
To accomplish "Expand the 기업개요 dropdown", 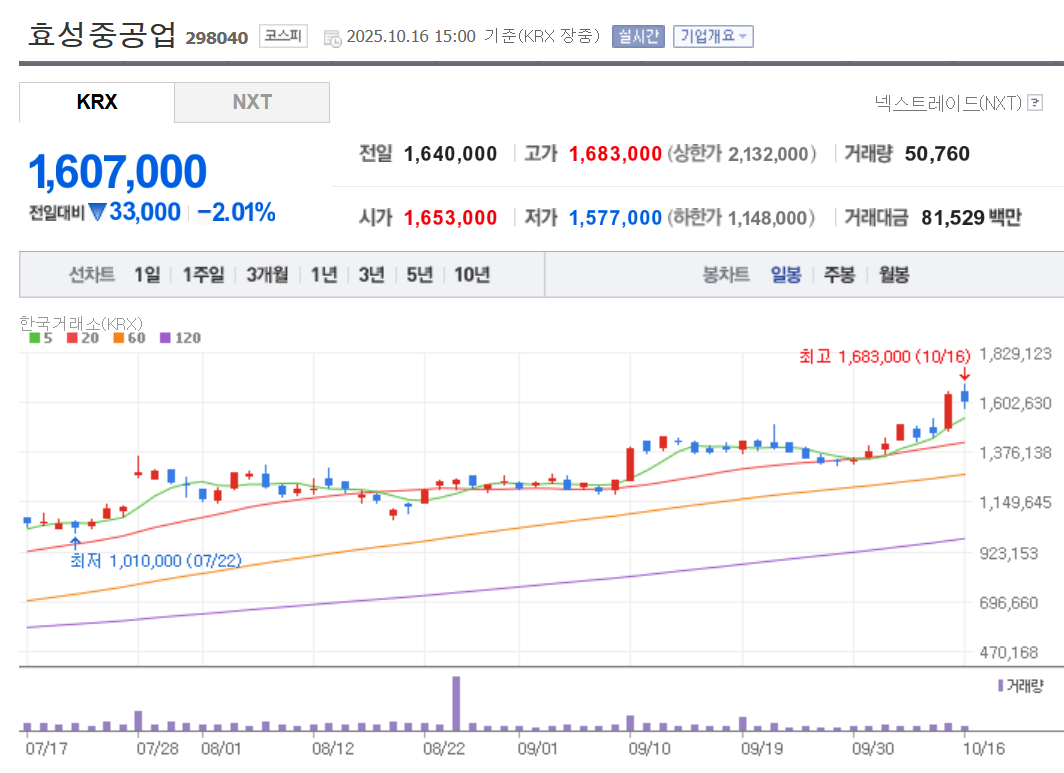I will tap(713, 36).
